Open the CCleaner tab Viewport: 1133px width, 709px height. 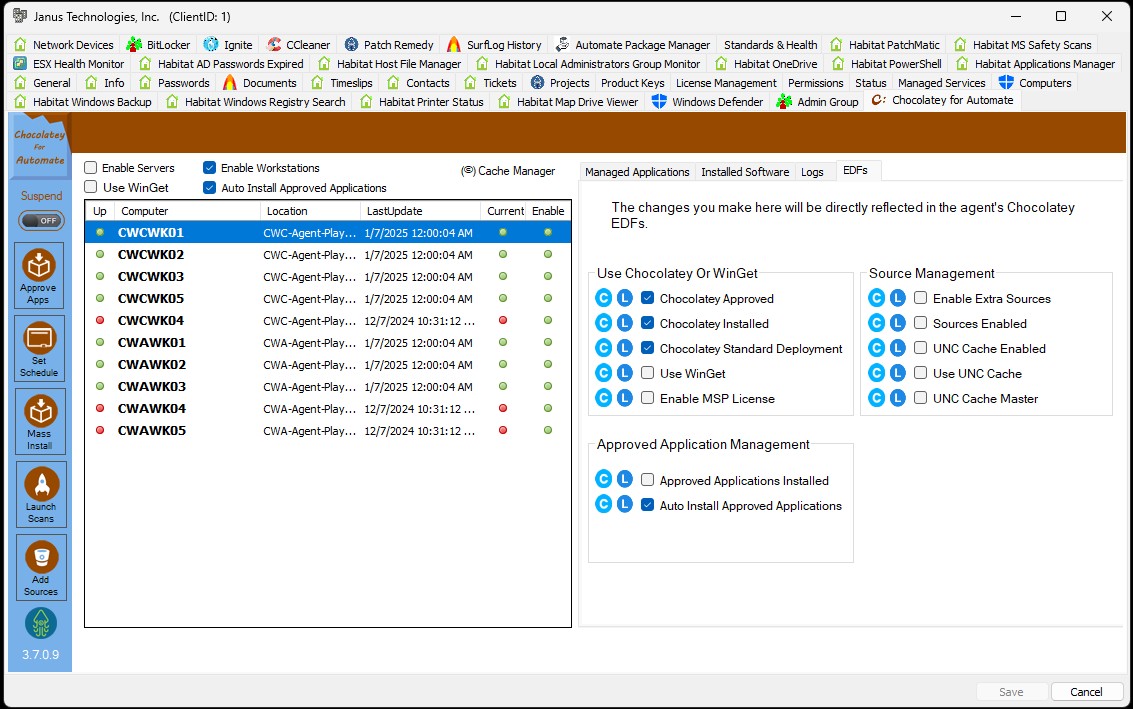pyautogui.click(x=298, y=45)
